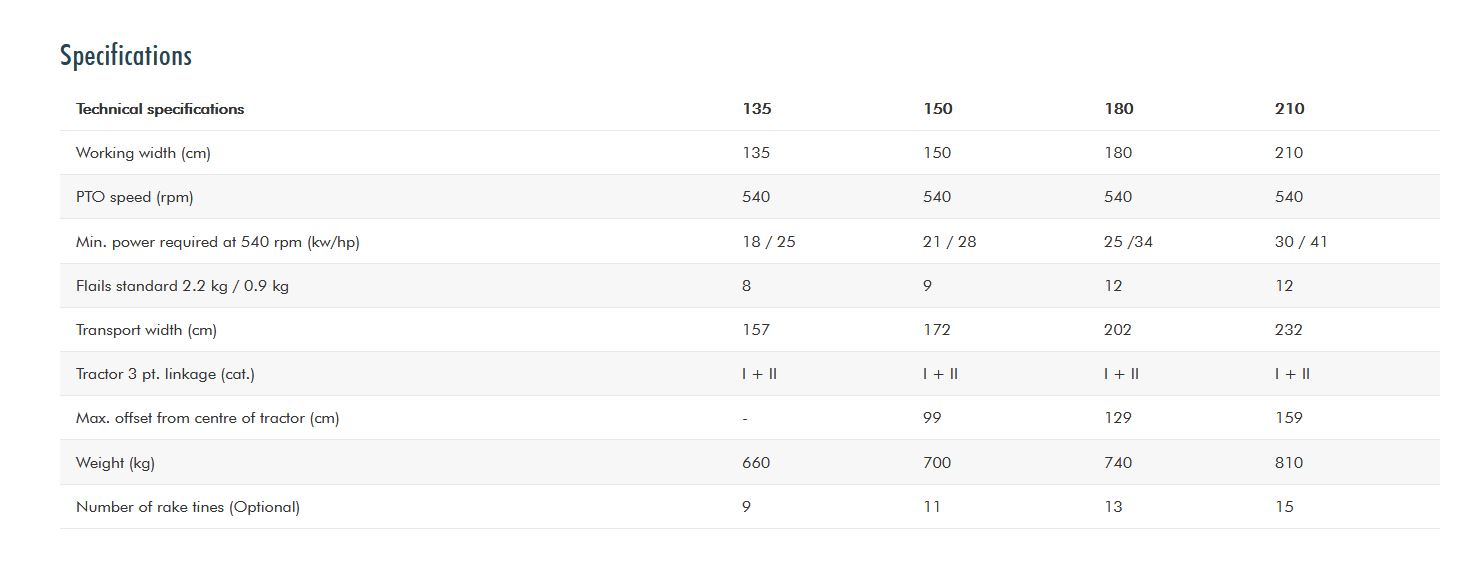Click the Weight (kg) row label

[115, 463]
